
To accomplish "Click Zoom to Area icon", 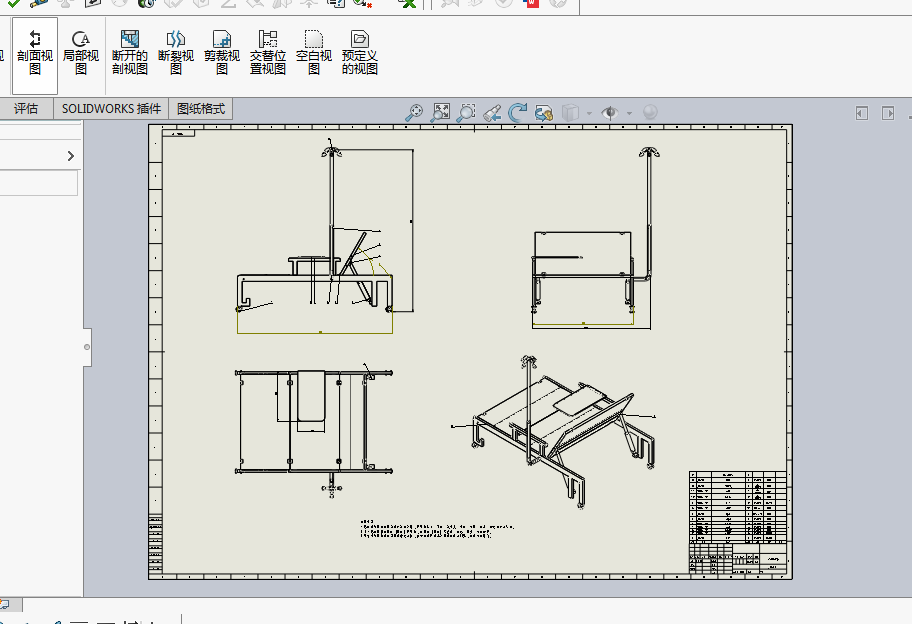I will [466, 112].
